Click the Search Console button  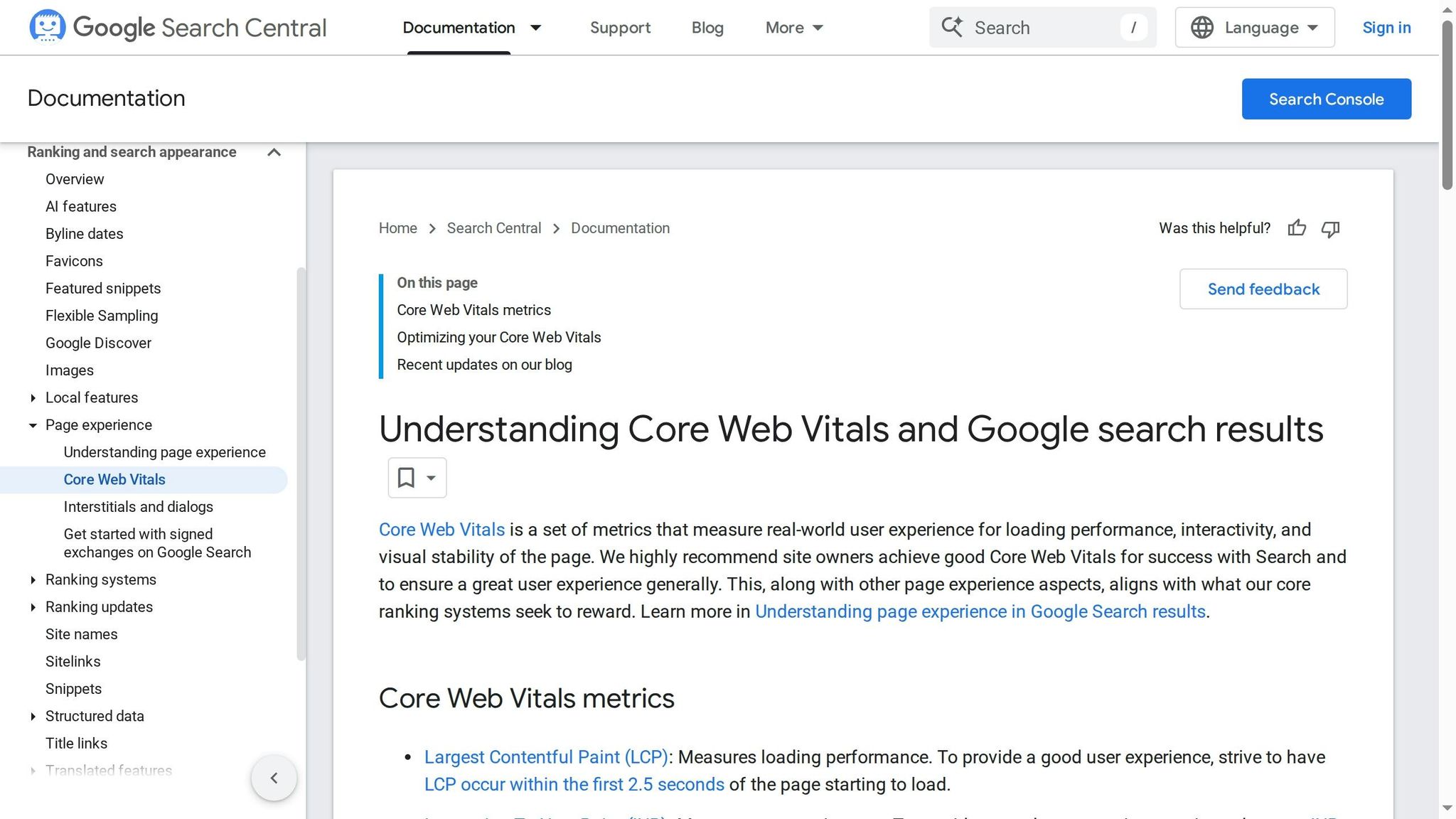coord(1326,99)
